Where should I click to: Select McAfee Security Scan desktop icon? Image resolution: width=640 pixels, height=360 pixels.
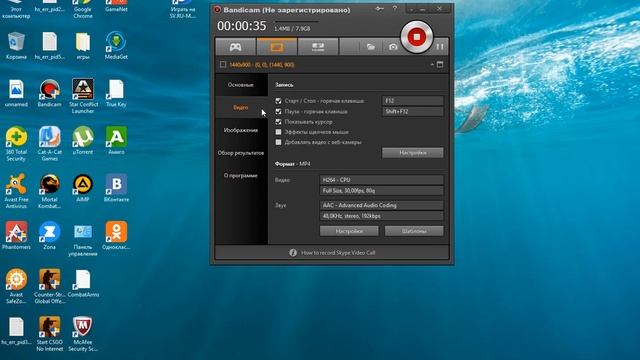[83, 333]
